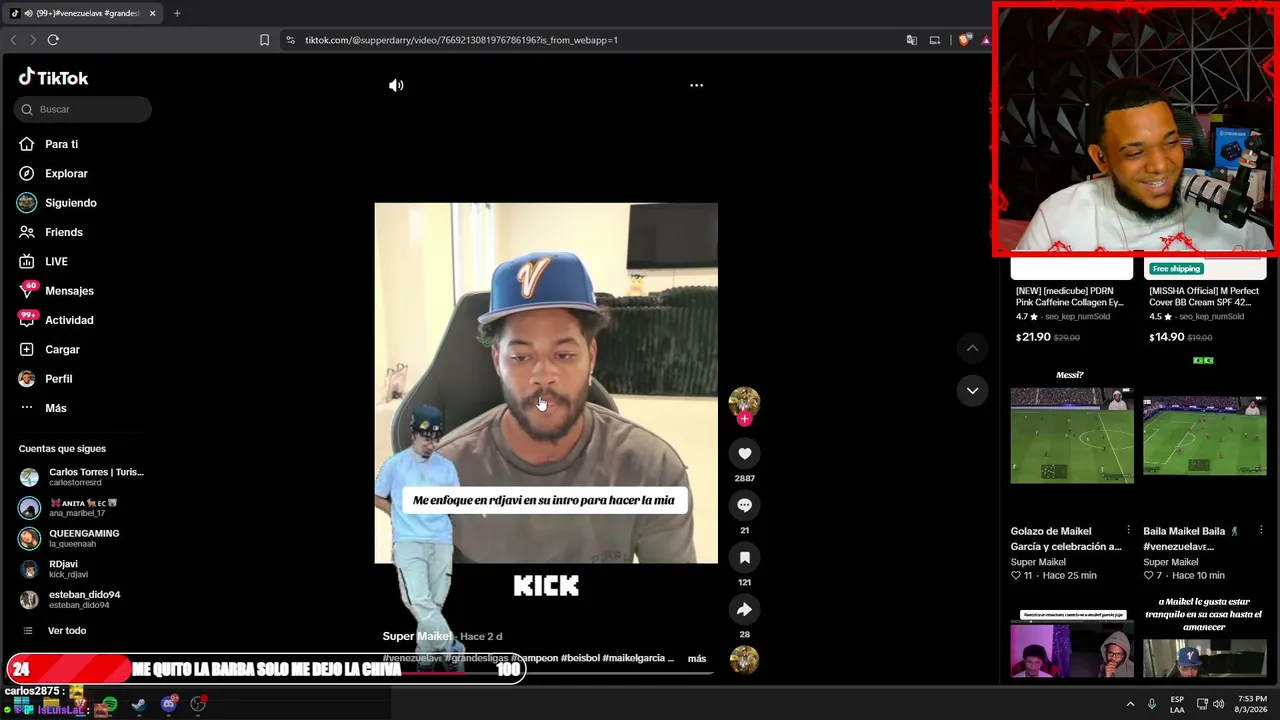Open the 'le gusta estar tranquilo' video thumbnail
Image resolution: width=1280 pixels, height=720 pixels.
1205,636
